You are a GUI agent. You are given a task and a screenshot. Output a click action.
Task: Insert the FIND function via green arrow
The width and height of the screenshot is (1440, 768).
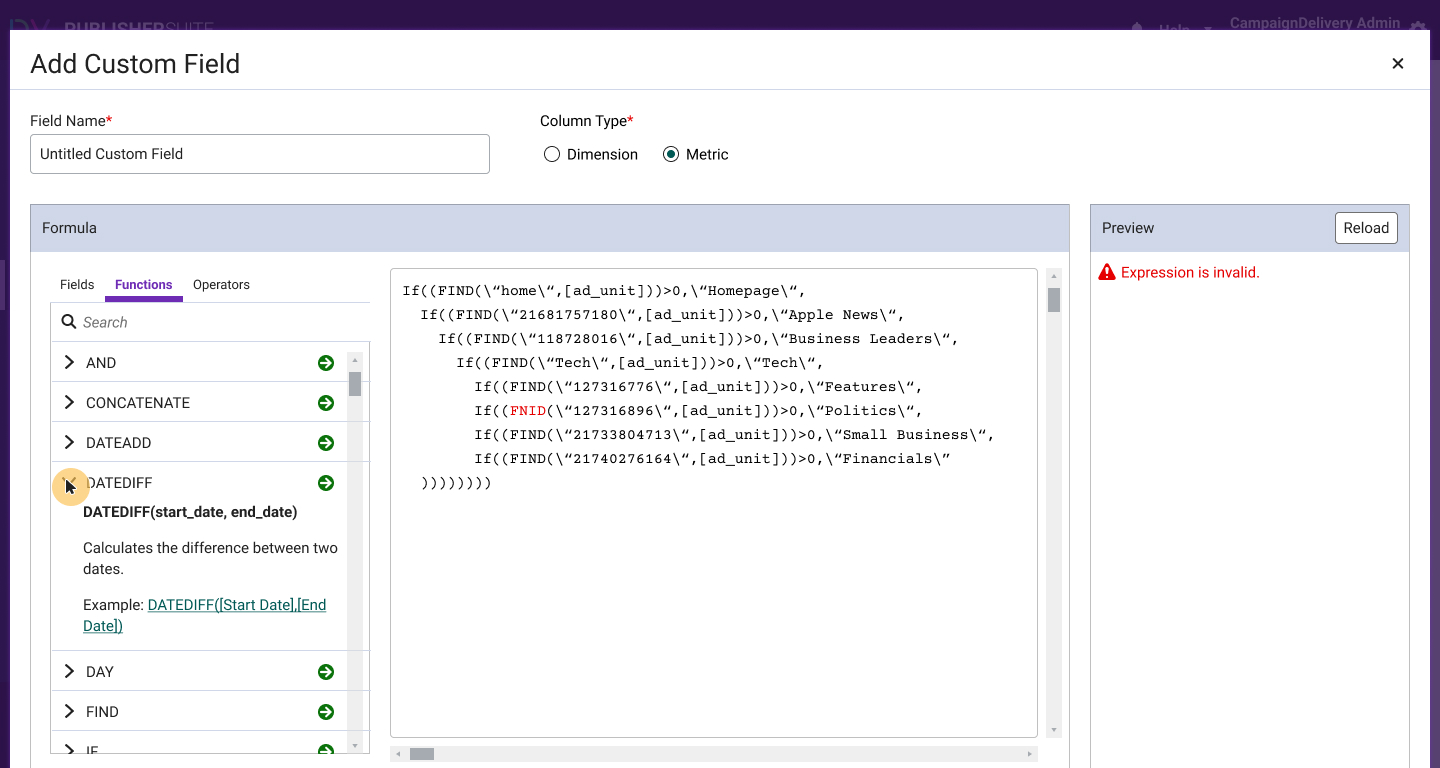click(x=325, y=711)
